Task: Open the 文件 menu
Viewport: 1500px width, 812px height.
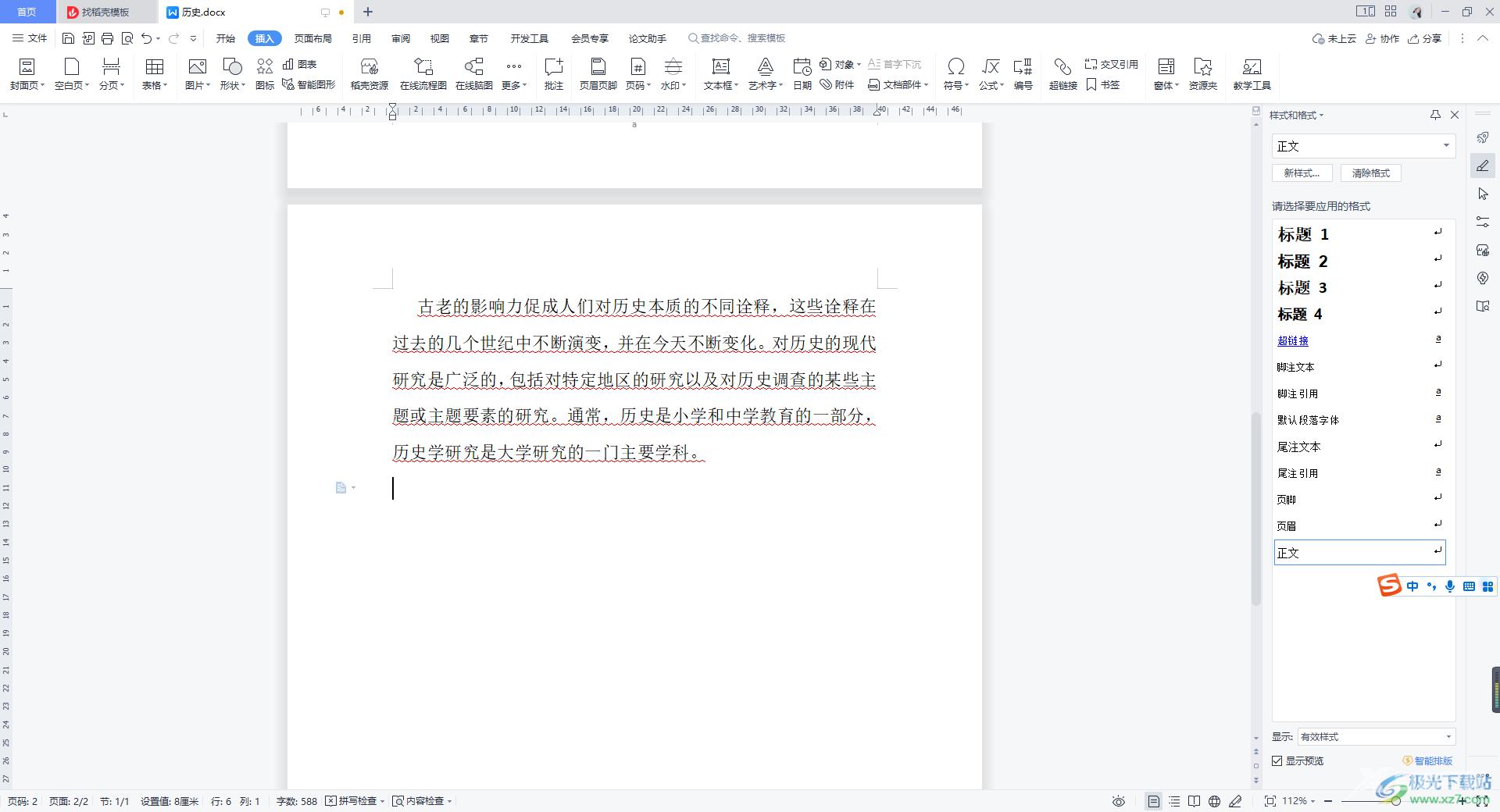Action: (x=30, y=38)
